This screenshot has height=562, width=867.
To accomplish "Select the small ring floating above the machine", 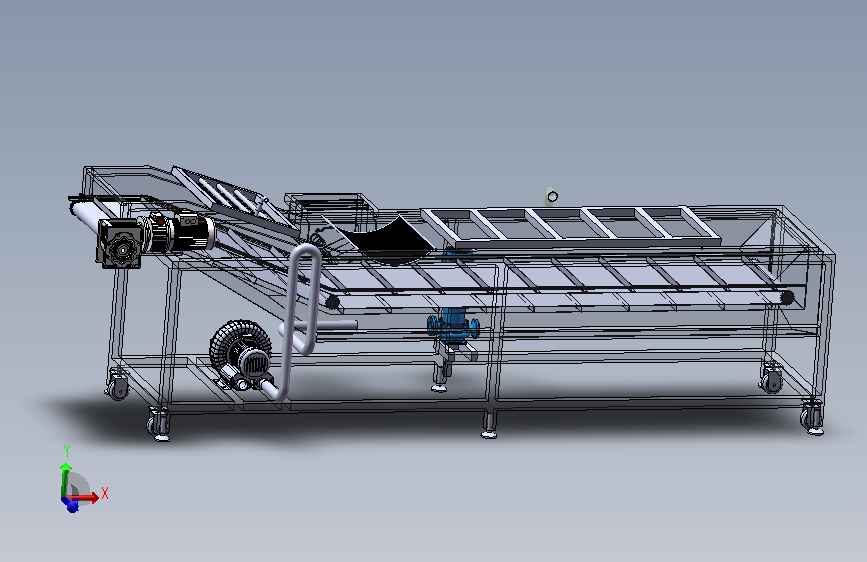I will coord(552,196).
